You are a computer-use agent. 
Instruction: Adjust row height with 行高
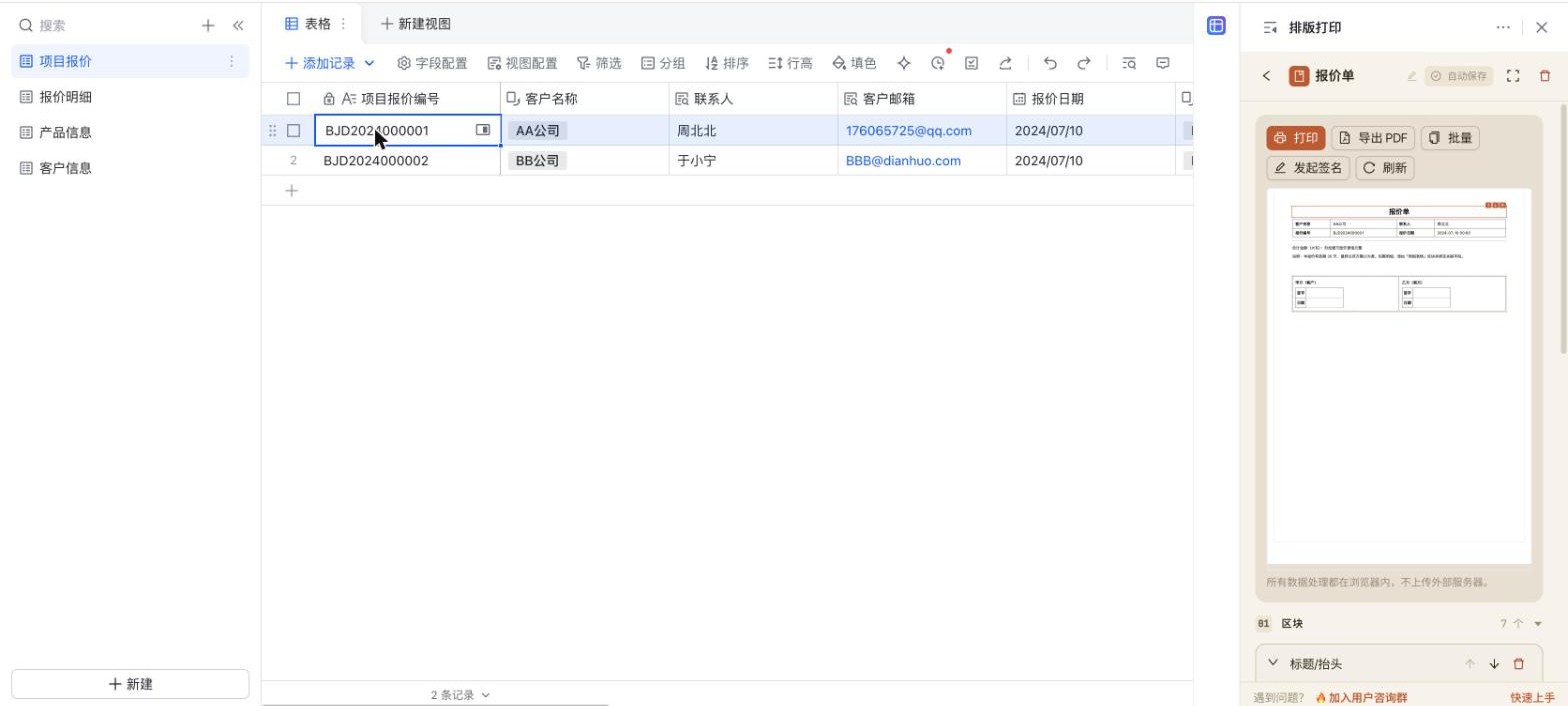point(790,63)
